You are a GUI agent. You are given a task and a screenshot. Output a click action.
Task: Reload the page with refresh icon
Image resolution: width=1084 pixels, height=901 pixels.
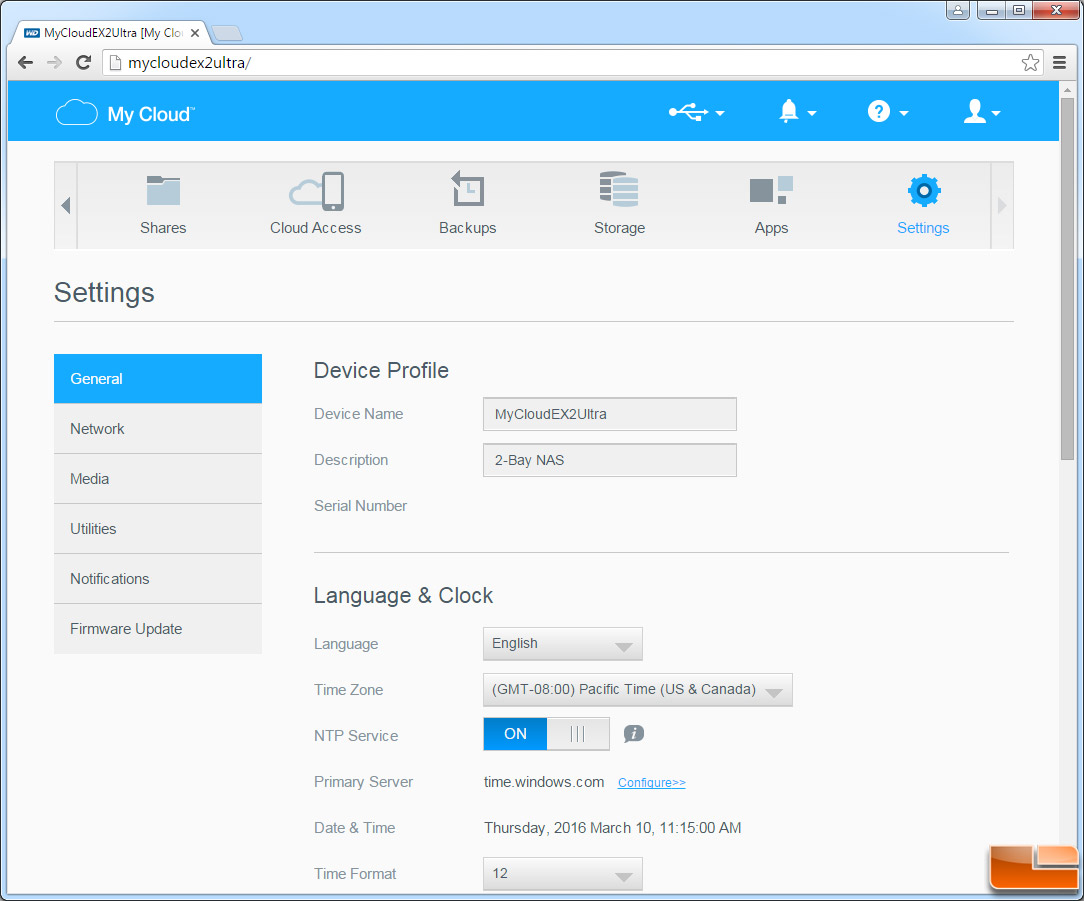coord(84,63)
